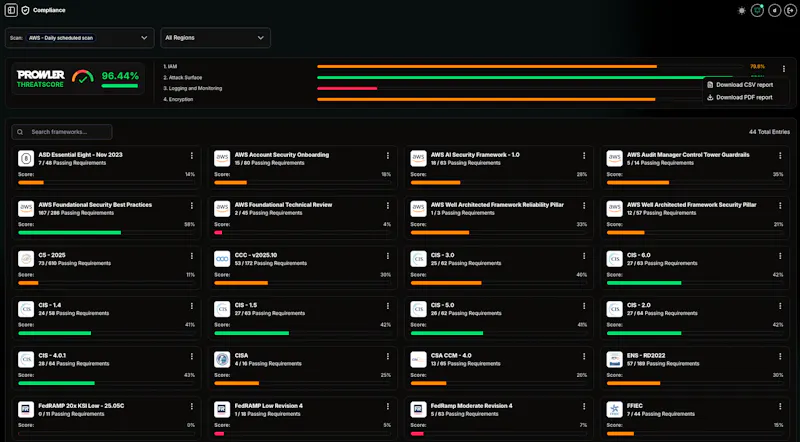The image size is (800, 442).
Task: Click '167 / 286 Passing Requirements' text
Action: click(x=76, y=213)
